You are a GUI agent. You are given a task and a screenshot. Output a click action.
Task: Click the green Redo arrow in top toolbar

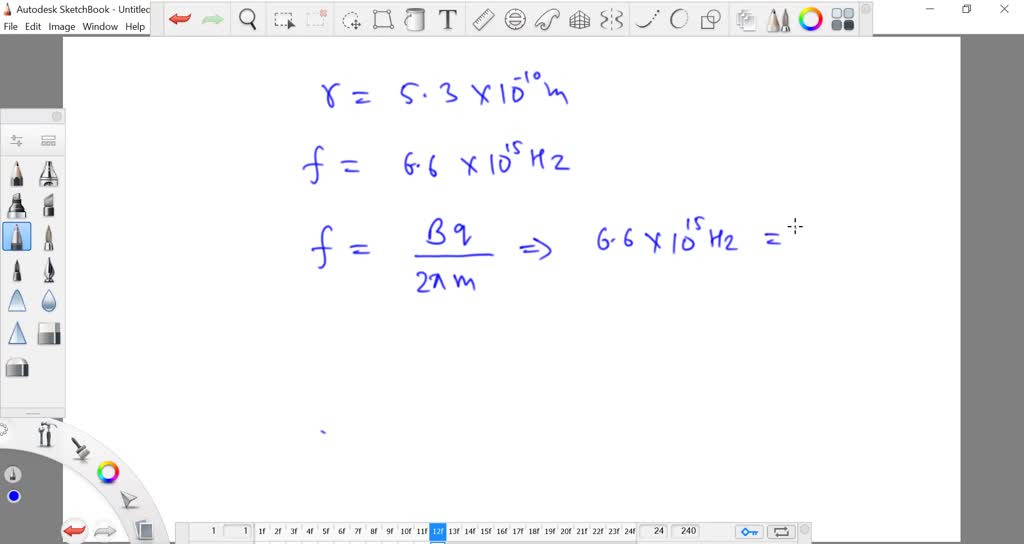click(212, 20)
